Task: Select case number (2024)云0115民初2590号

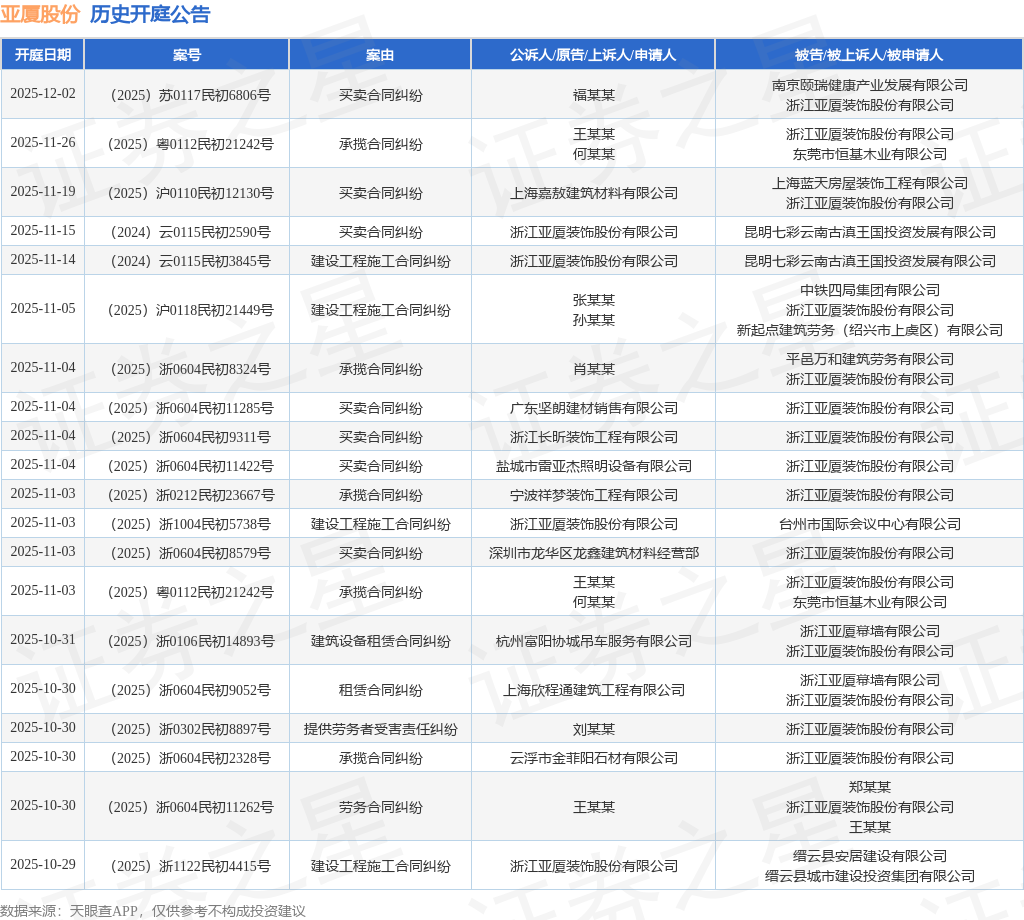Action: point(187,232)
